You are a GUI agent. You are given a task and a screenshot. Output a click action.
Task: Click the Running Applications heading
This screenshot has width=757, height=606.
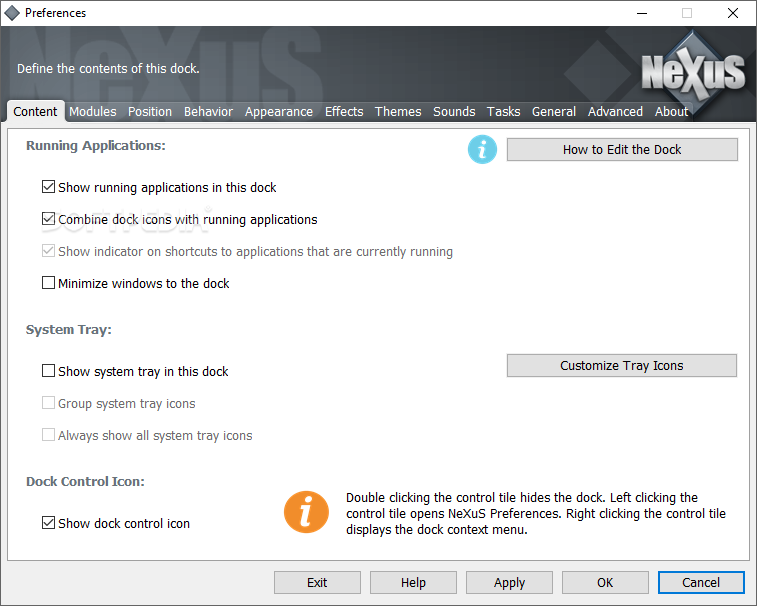click(96, 145)
